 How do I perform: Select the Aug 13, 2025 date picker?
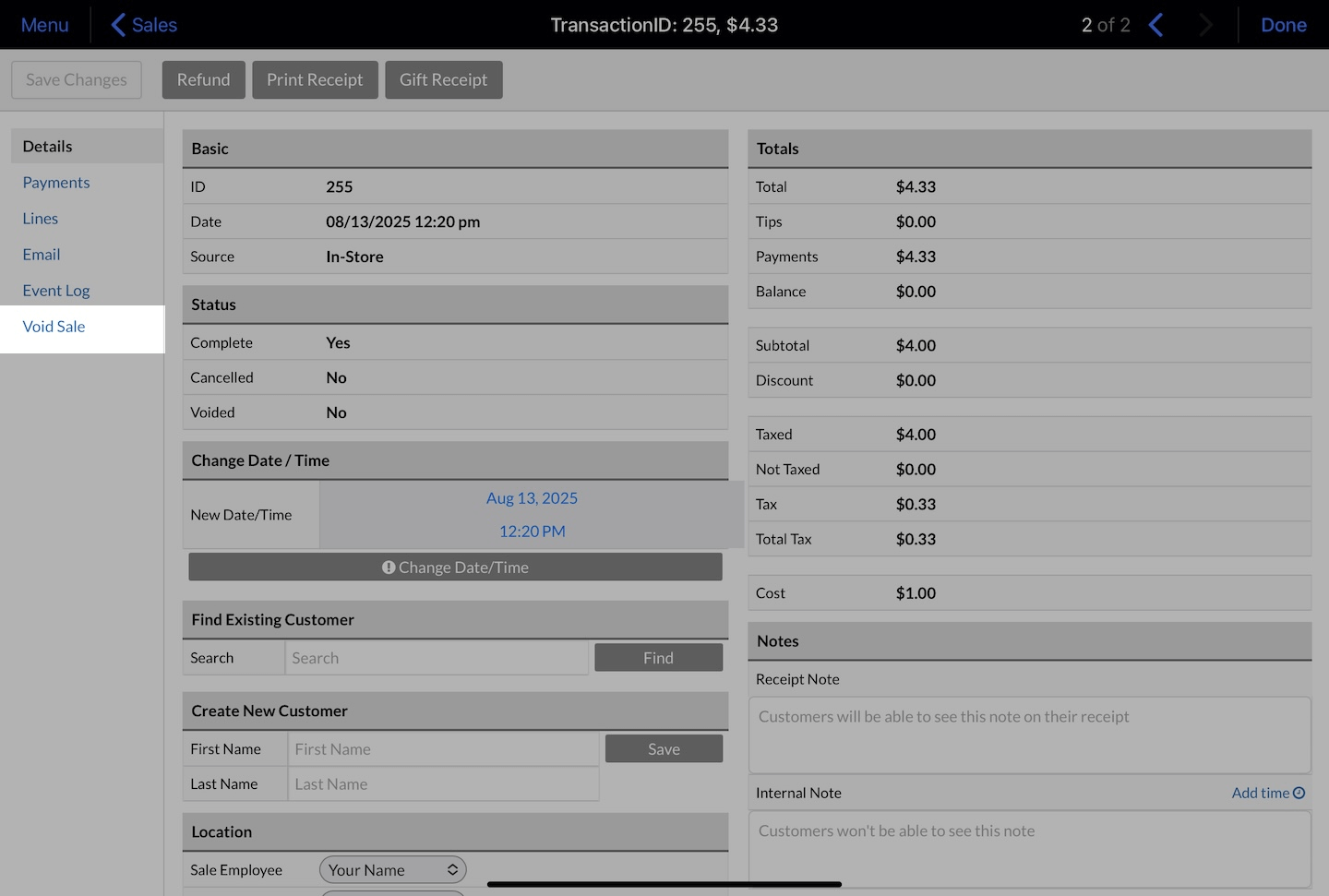point(532,498)
